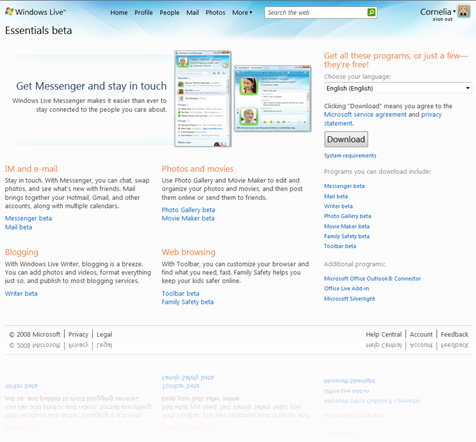The height and width of the screenshot is (442, 476).
Task: Click the IM and e-mail heading
Action: click(x=31, y=169)
